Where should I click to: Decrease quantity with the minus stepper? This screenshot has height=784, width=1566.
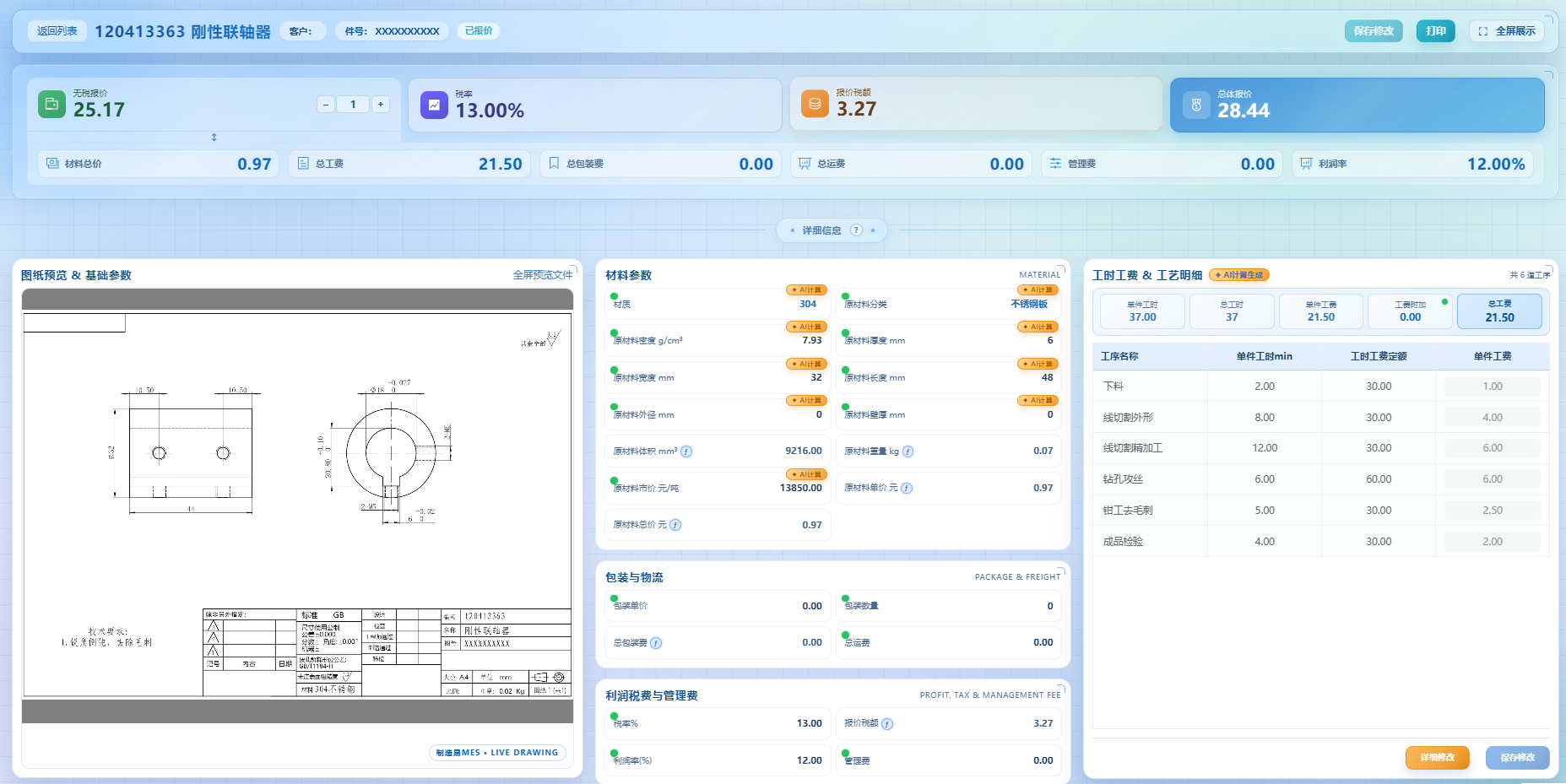click(x=326, y=105)
